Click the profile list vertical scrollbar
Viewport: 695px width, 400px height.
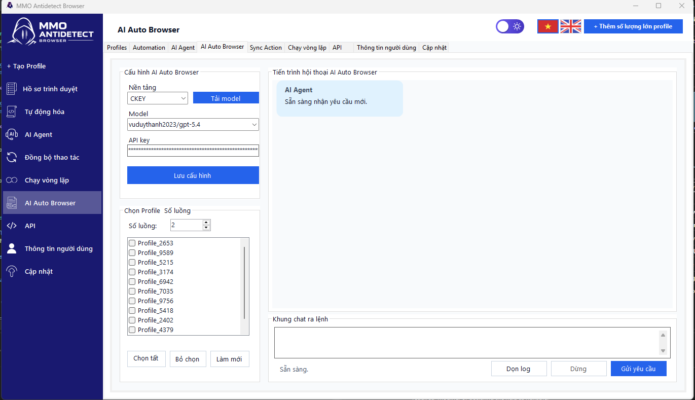244,283
